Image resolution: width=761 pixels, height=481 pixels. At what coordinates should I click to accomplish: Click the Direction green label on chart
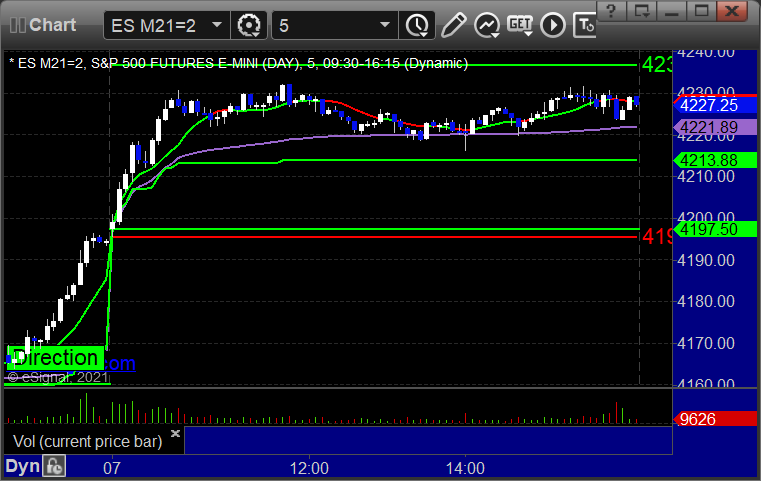point(55,358)
